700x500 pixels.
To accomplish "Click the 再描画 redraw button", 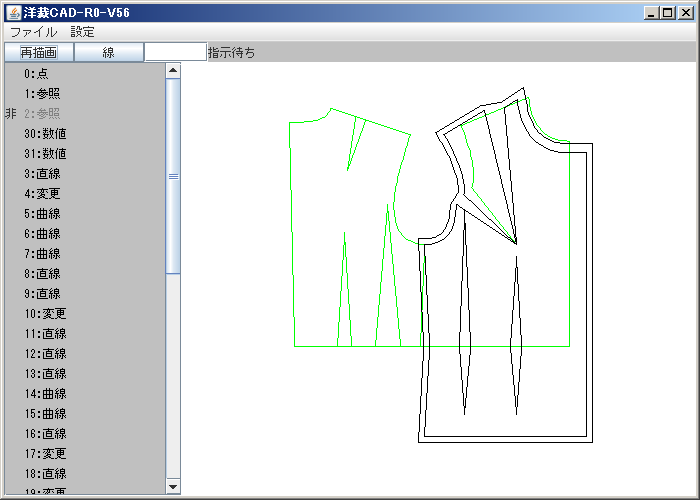I will click(39, 53).
